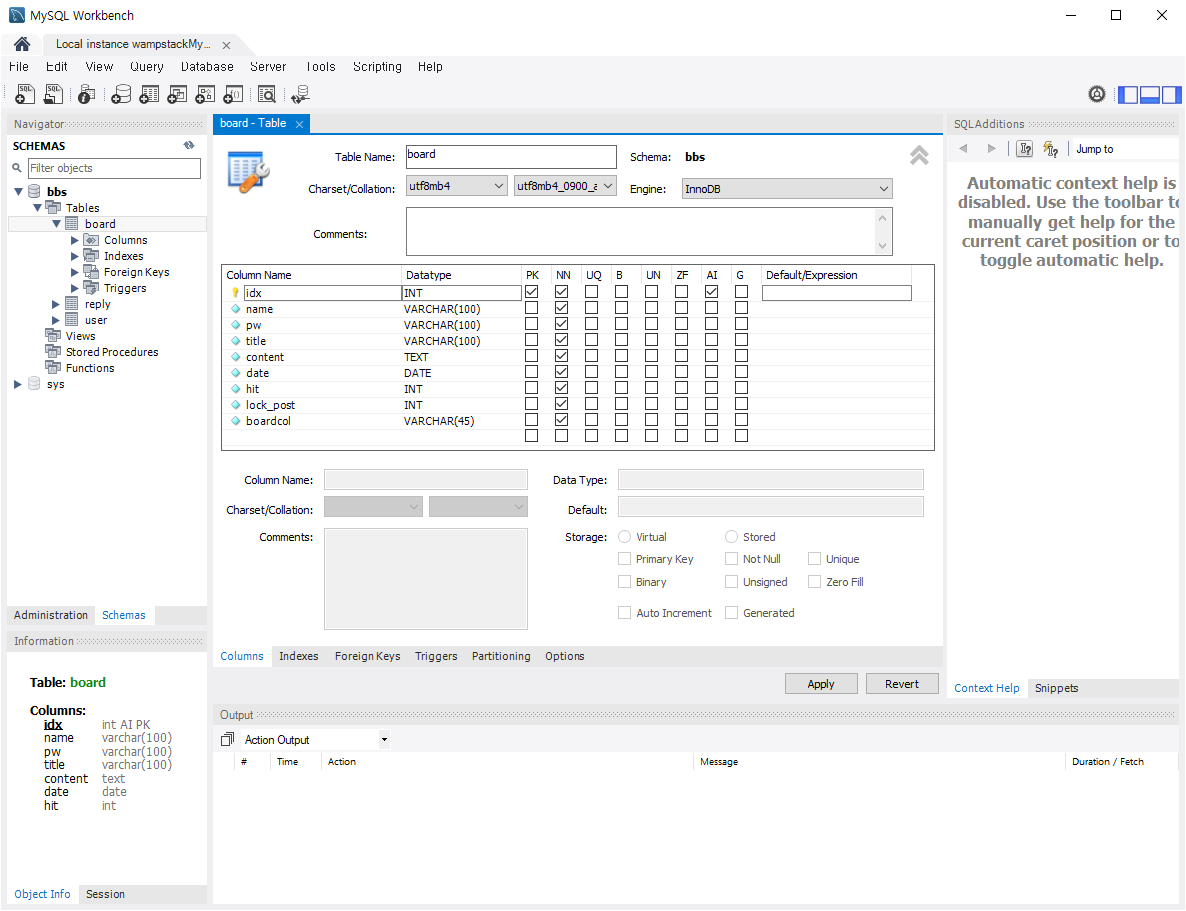
Task: Go to the Home screen tab icon
Action: [22, 44]
